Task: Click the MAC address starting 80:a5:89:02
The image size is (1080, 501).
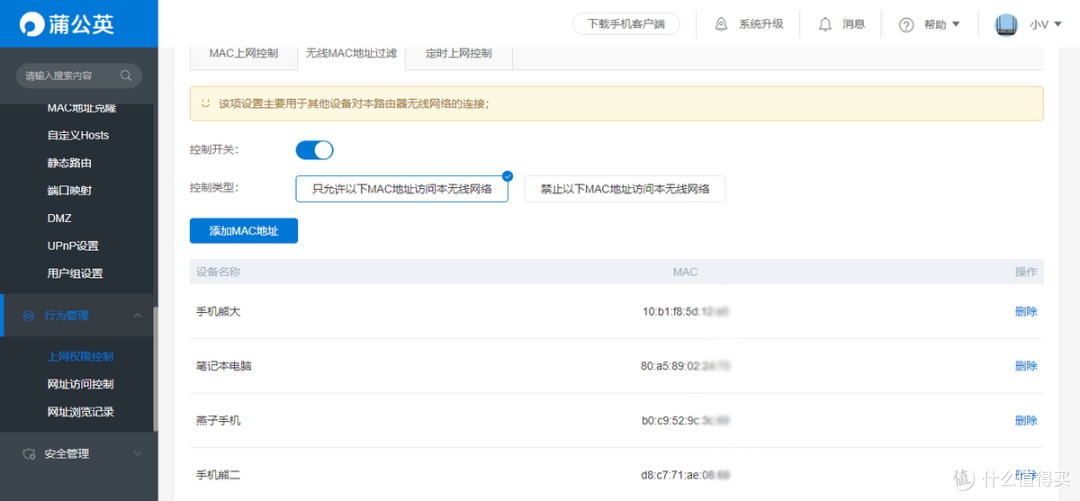Action: pyautogui.click(x=685, y=366)
